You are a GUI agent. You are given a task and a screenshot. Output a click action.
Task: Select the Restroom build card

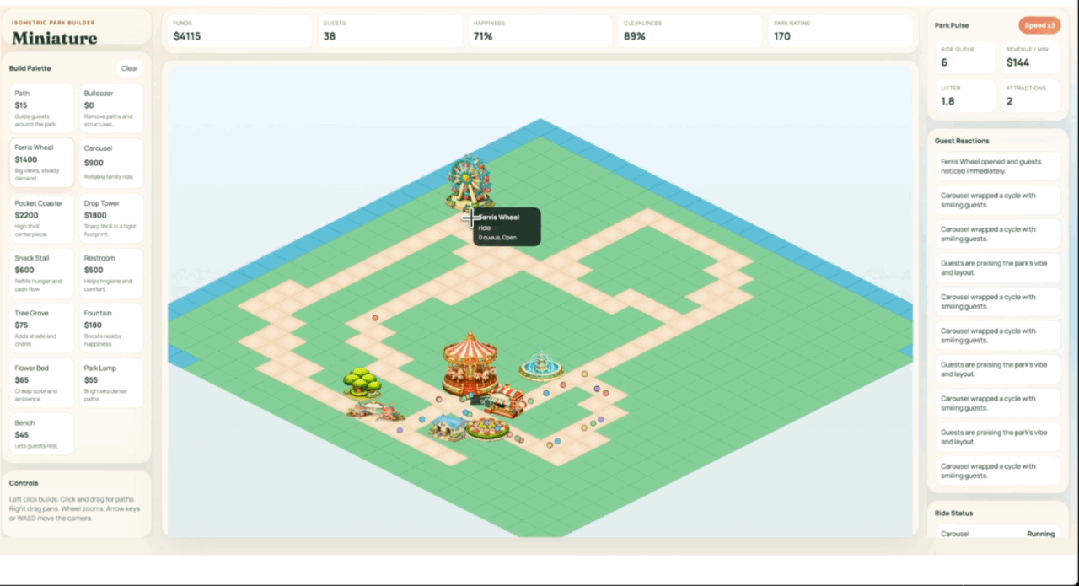click(x=111, y=273)
